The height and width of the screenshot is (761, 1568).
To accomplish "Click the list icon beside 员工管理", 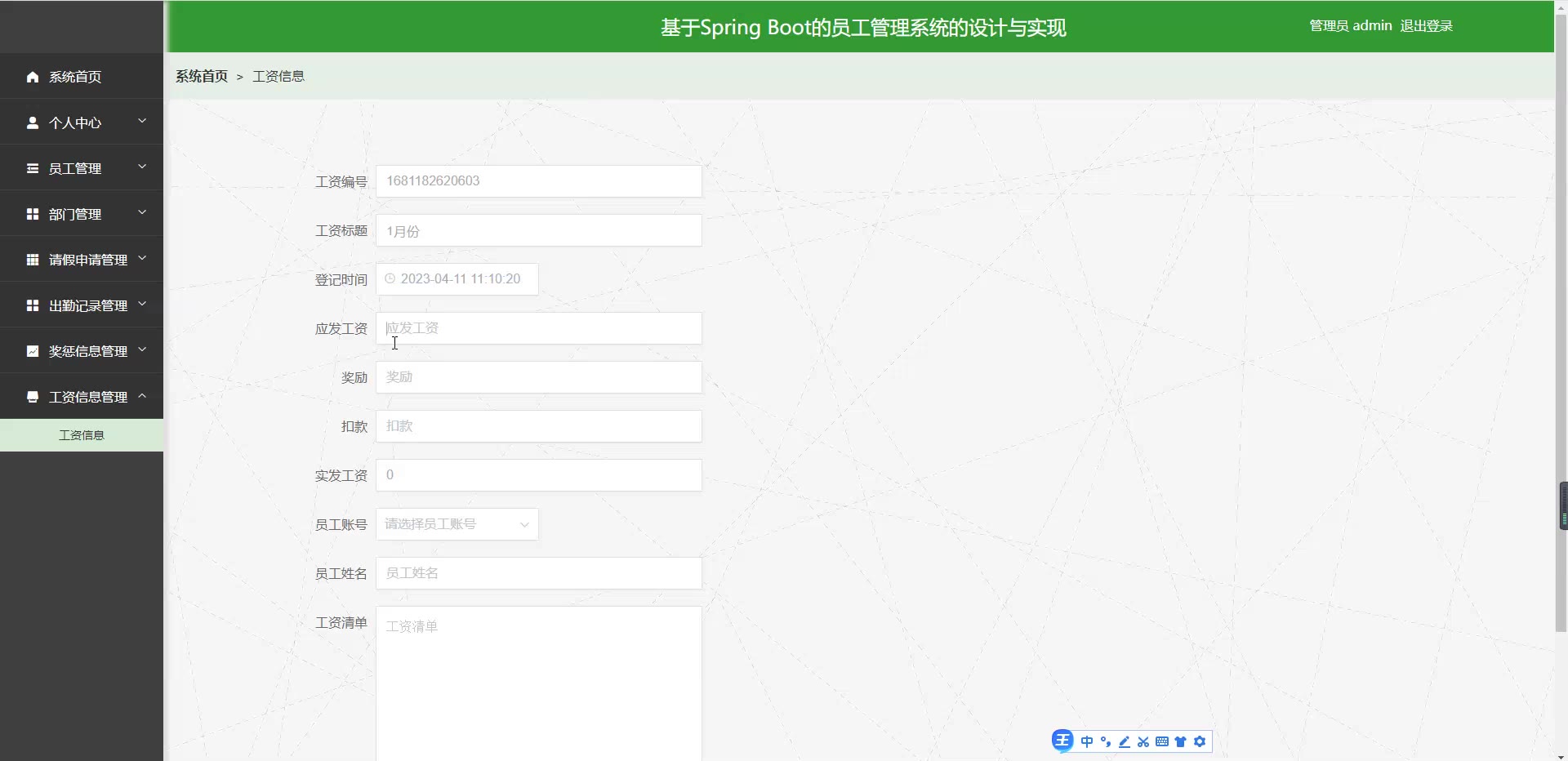I will coord(33,168).
